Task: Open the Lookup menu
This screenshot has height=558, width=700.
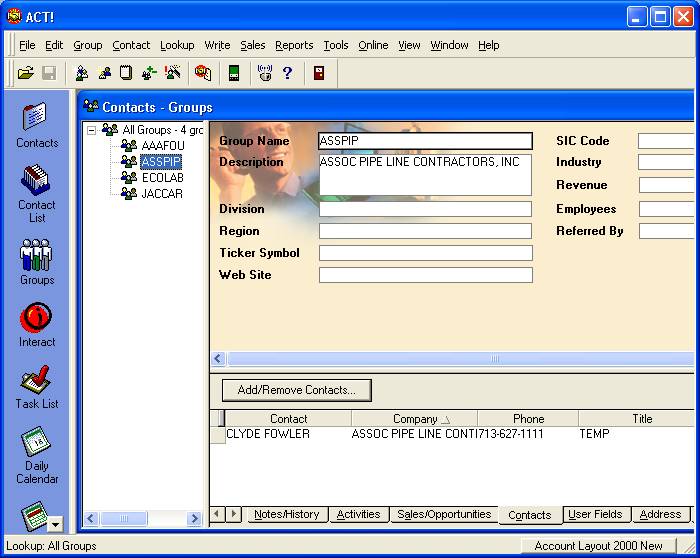Action: coord(177,45)
